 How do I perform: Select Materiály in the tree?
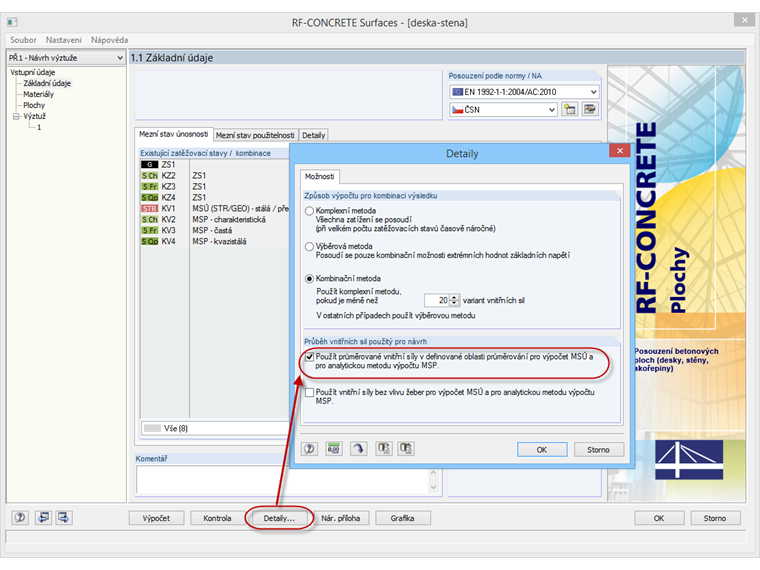pos(38,94)
